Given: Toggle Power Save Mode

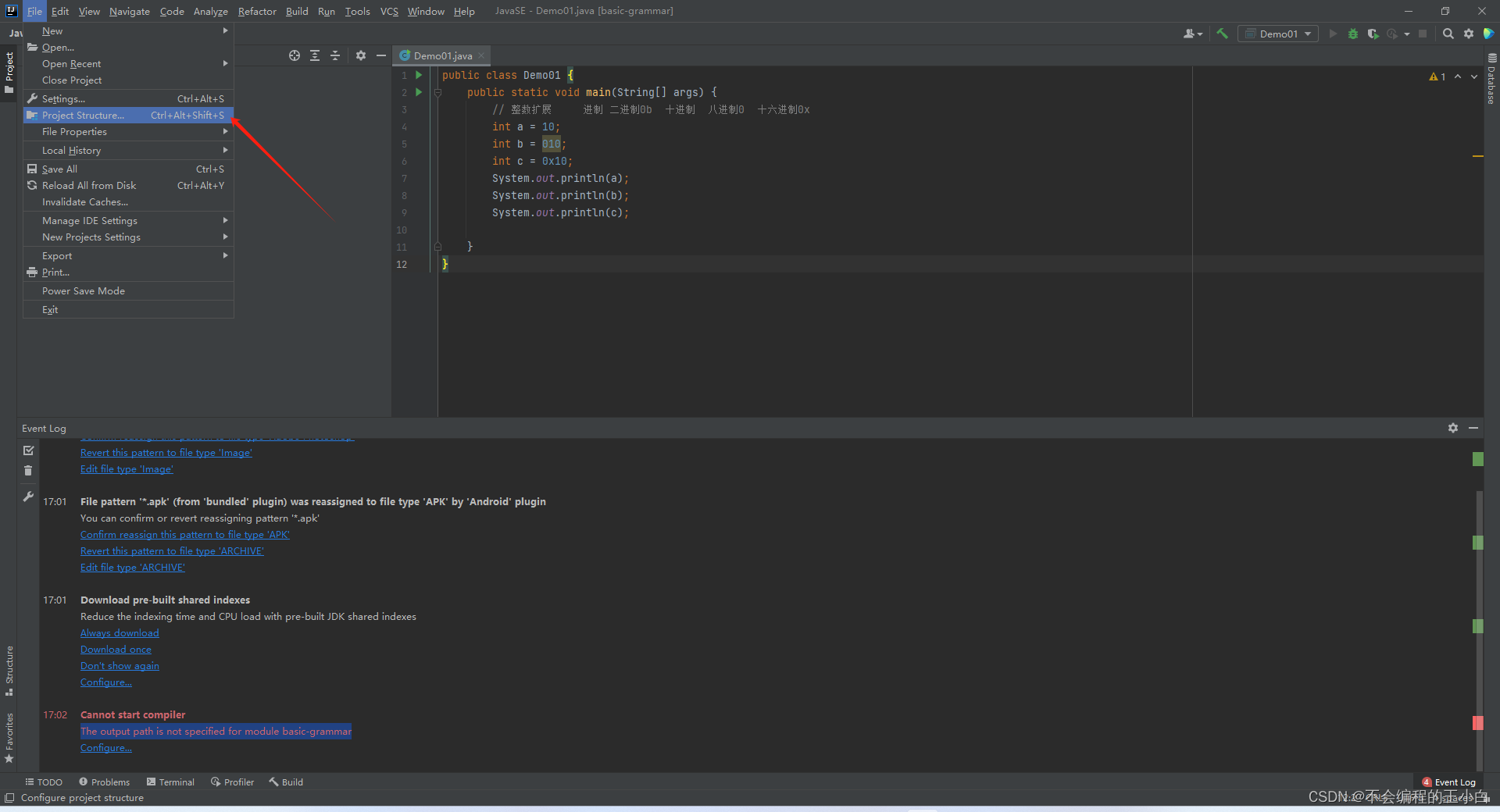Looking at the screenshot, I should (x=129, y=291).
